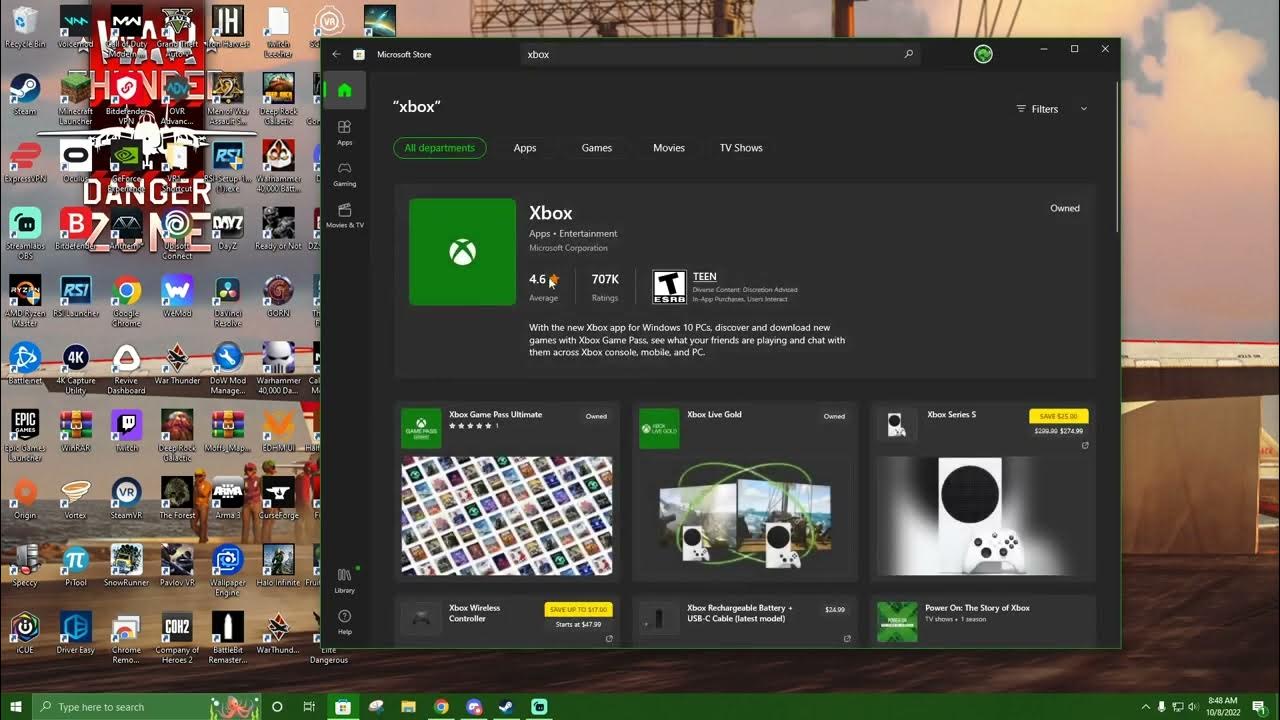Select the DaVinci Resolve desktop icon
The image size is (1280, 720).
pos(228,301)
